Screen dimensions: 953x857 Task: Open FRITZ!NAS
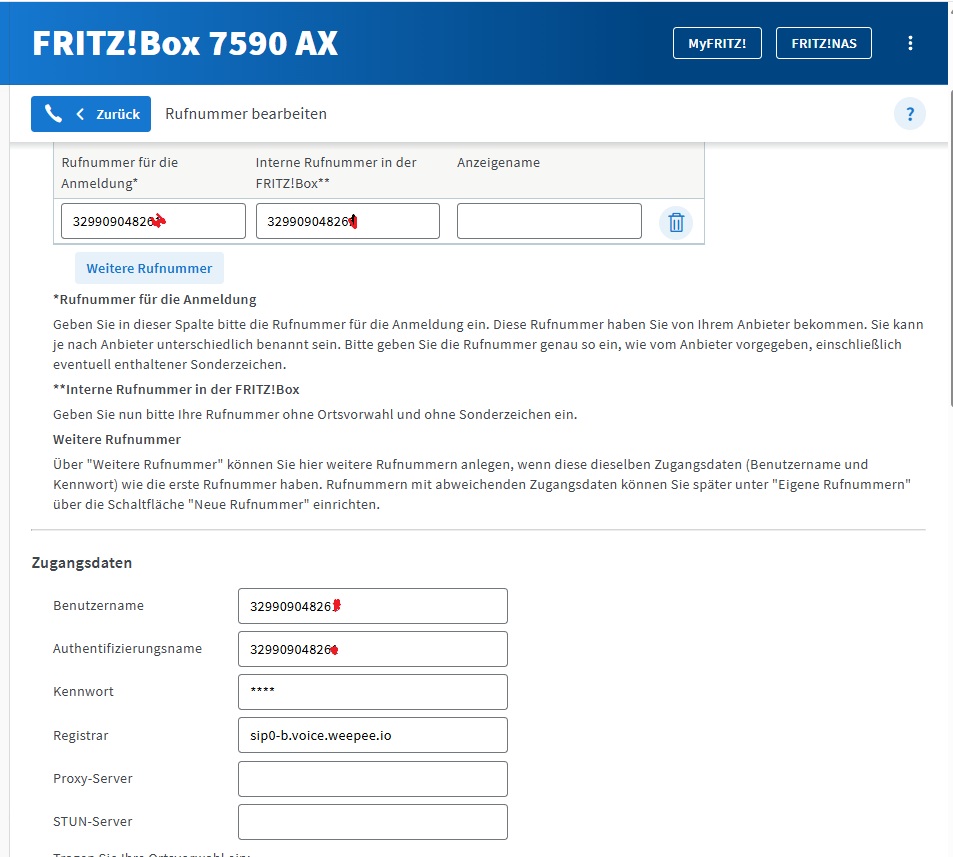(x=824, y=43)
